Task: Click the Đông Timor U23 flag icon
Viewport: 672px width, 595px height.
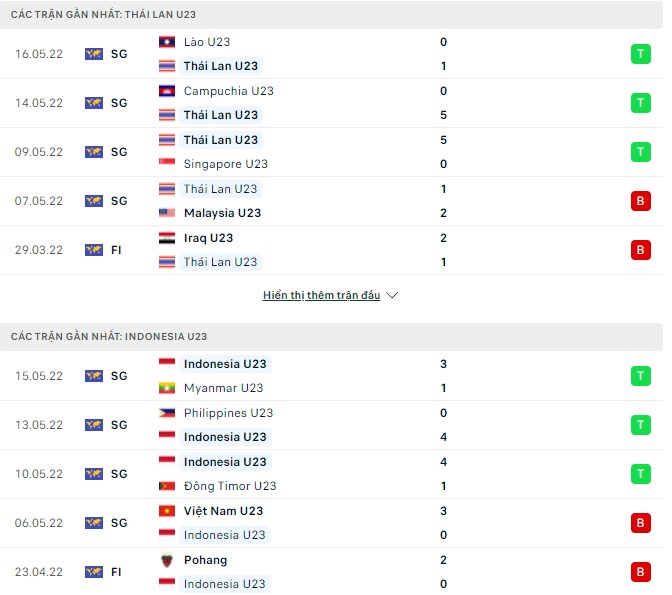Action: pos(168,486)
